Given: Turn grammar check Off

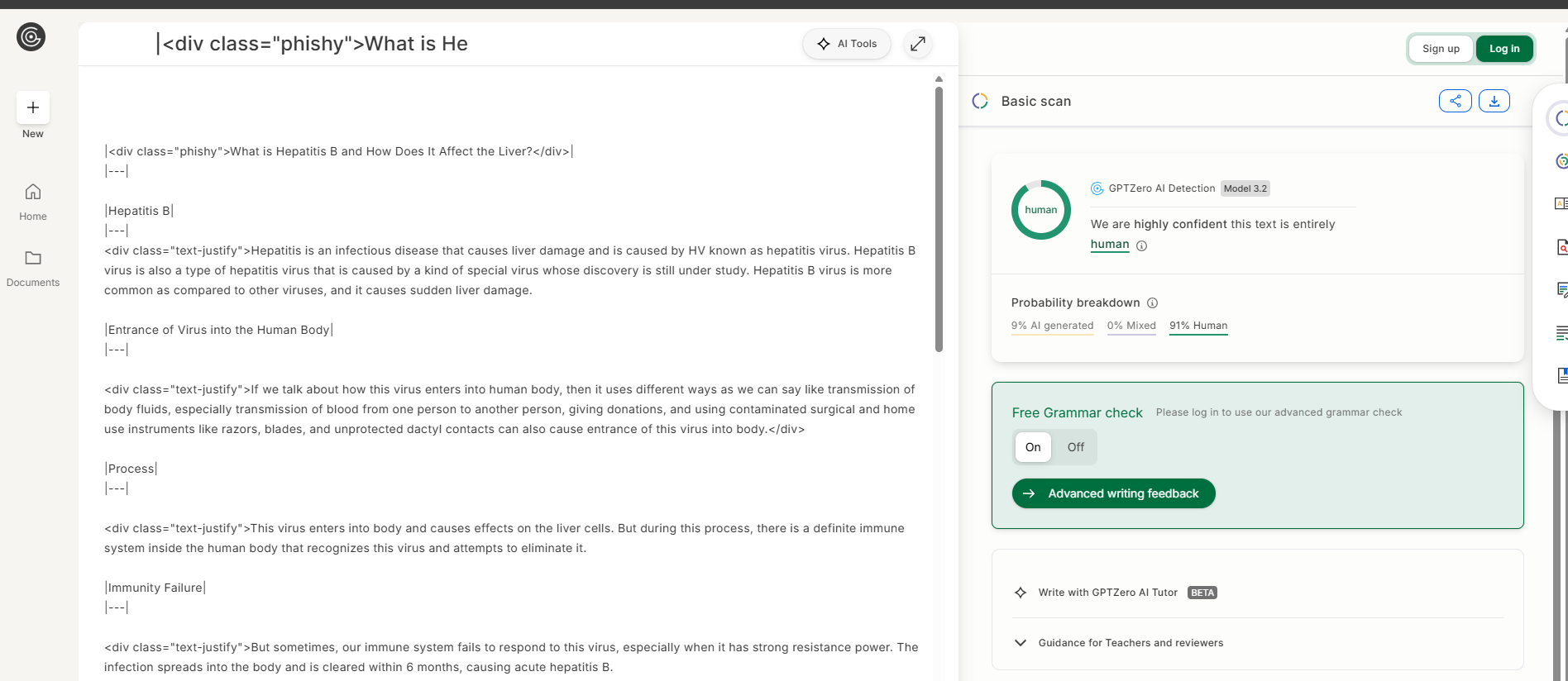Looking at the screenshot, I should click(x=1075, y=447).
